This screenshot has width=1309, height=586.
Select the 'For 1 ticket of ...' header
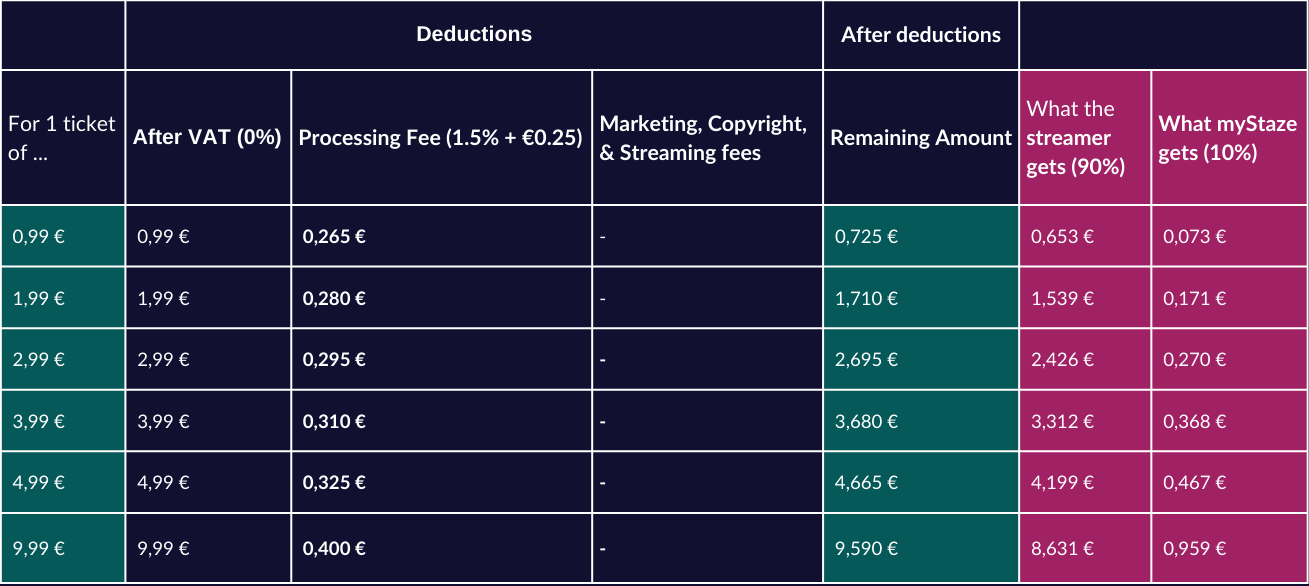click(62, 138)
